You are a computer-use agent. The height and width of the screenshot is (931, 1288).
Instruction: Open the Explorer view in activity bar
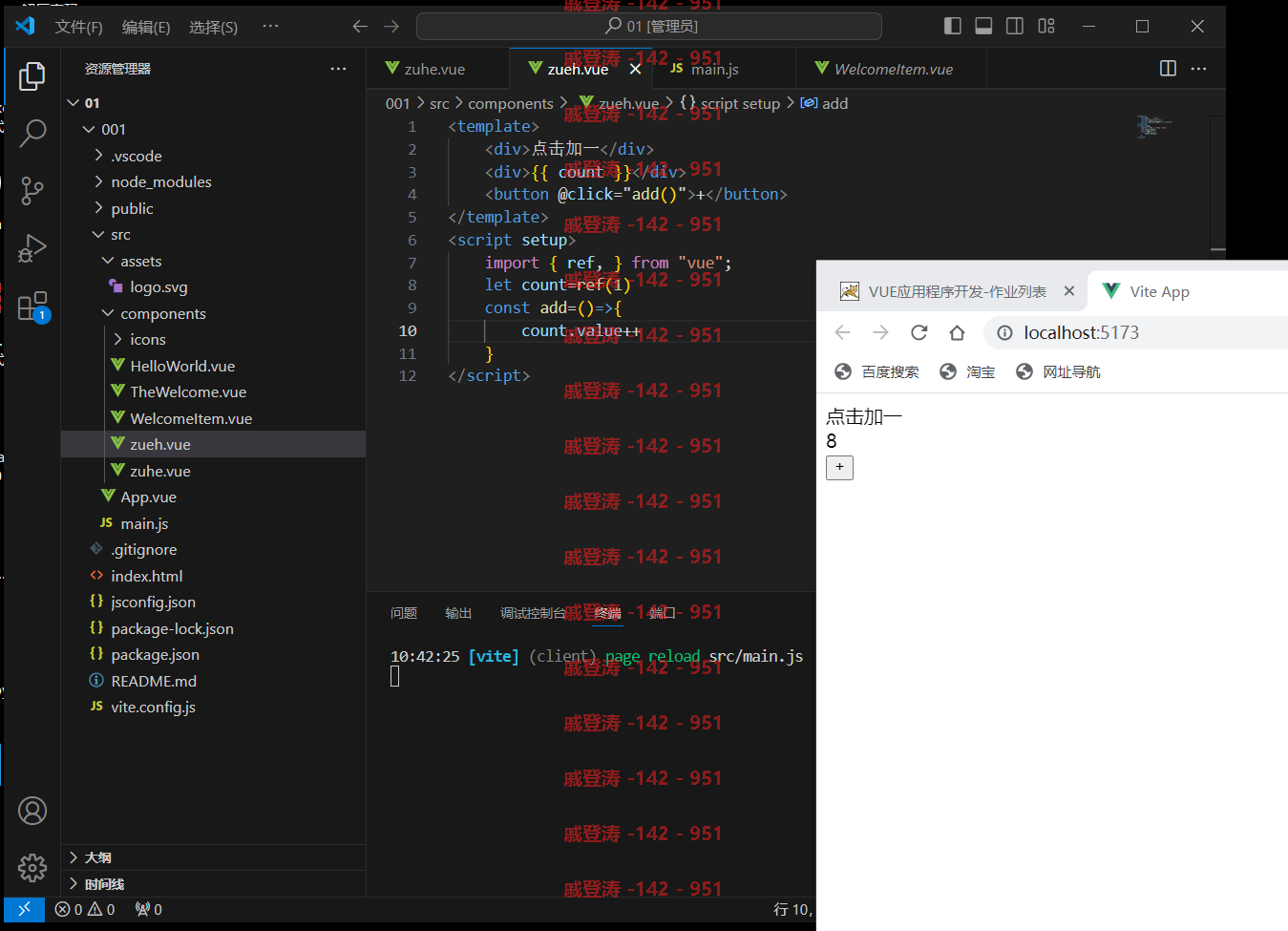tap(32, 75)
